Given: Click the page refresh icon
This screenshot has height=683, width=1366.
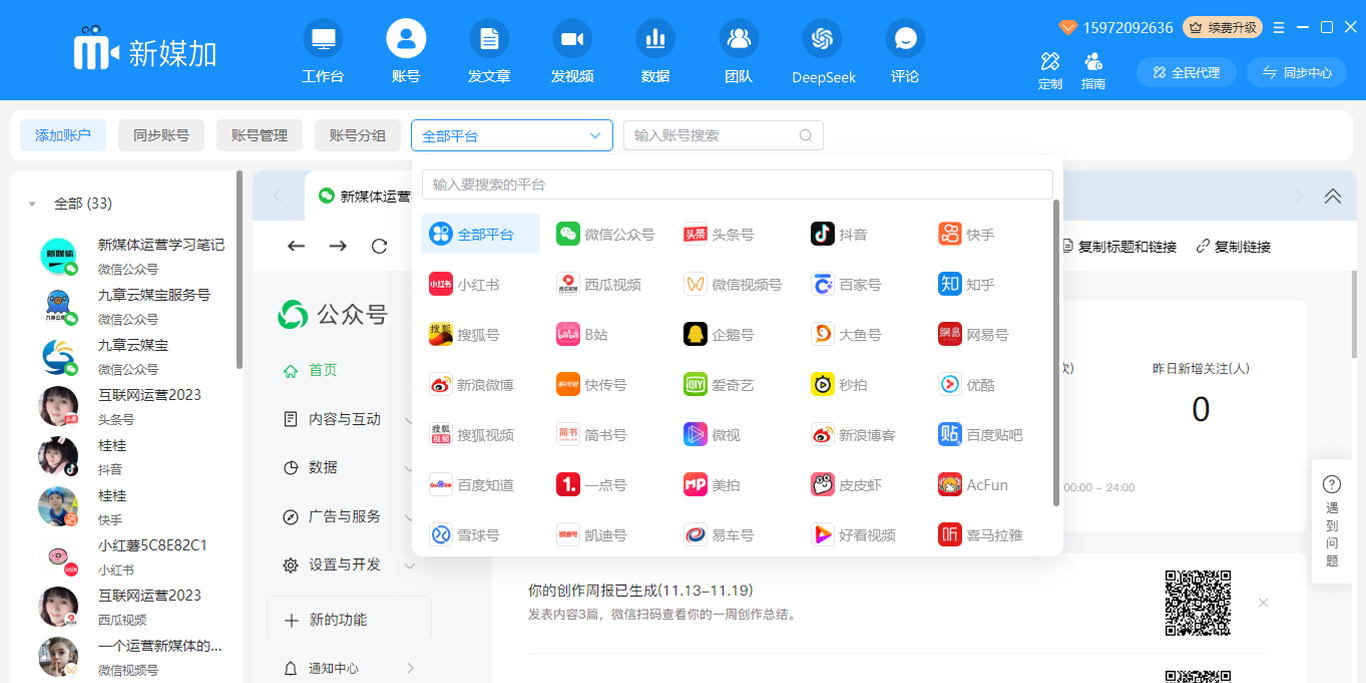Looking at the screenshot, I should (x=379, y=246).
